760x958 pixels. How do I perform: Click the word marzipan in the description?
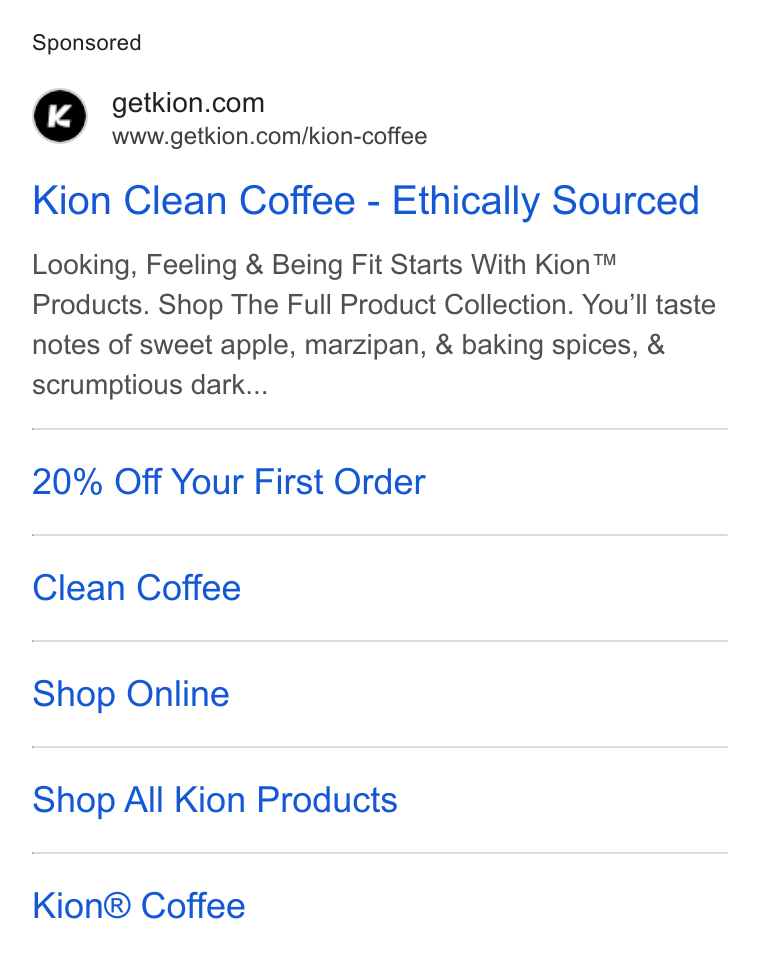click(x=365, y=345)
